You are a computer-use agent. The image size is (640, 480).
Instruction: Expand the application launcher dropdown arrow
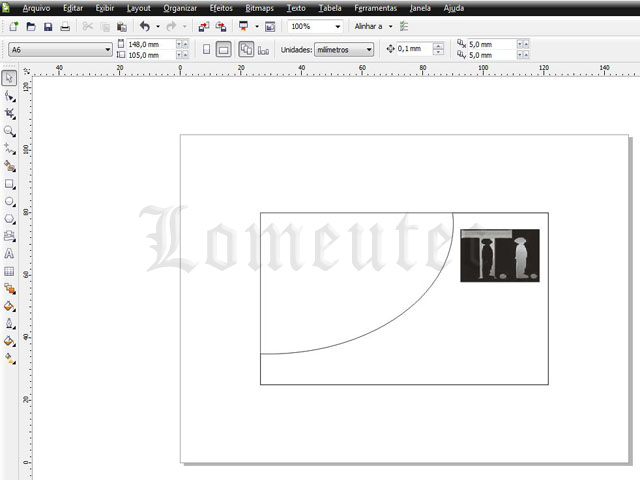click(257, 27)
